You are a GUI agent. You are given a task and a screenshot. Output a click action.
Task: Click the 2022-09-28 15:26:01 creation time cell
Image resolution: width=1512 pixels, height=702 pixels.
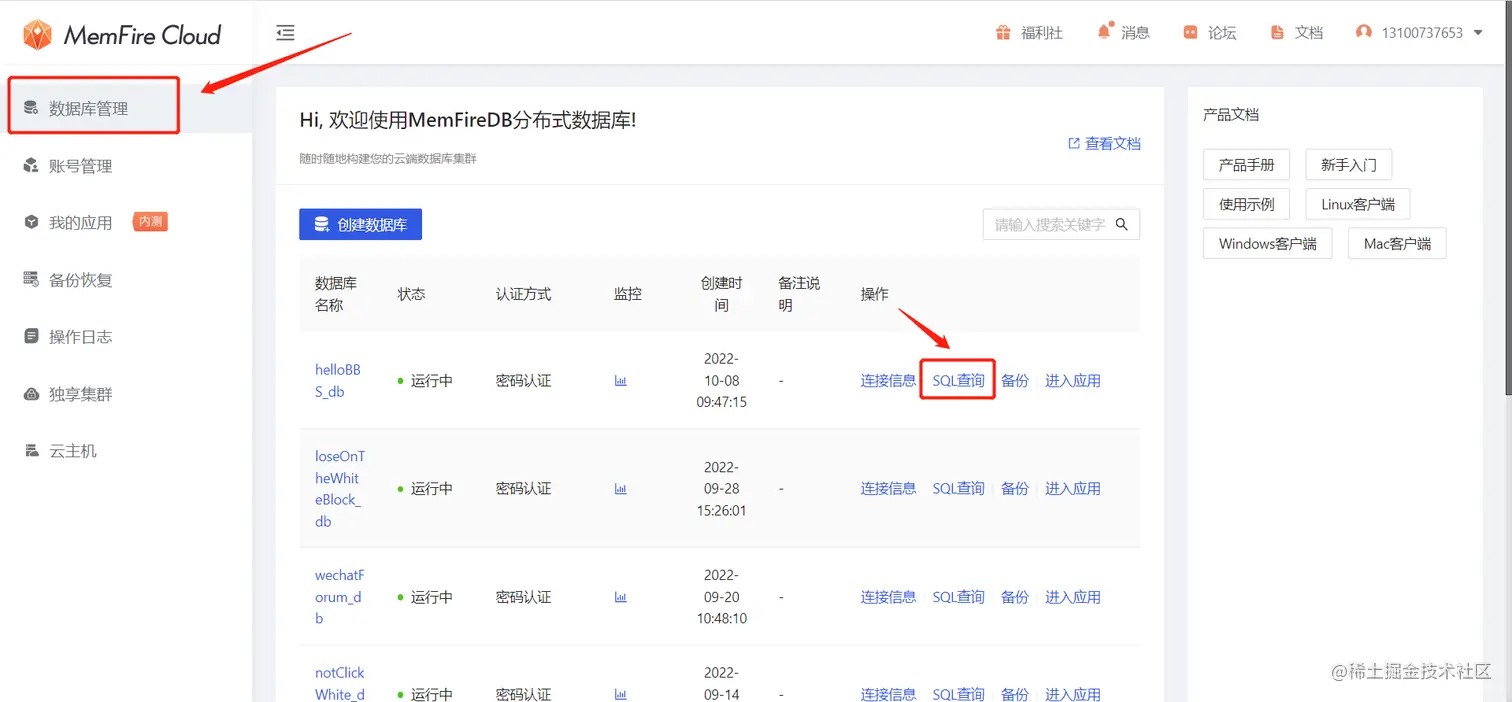tap(721, 489)
